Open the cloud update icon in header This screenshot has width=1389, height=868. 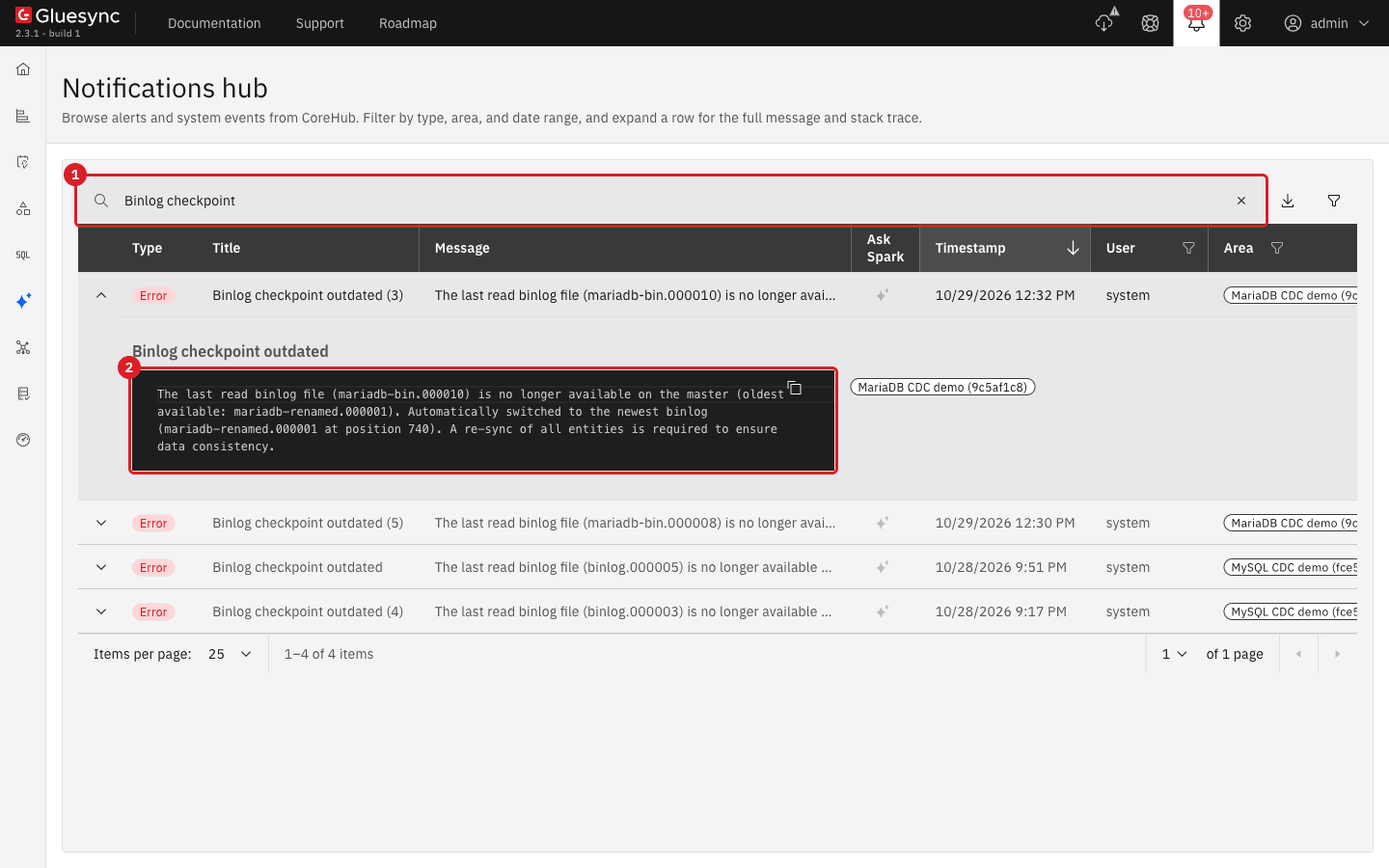coord(1104,23)
